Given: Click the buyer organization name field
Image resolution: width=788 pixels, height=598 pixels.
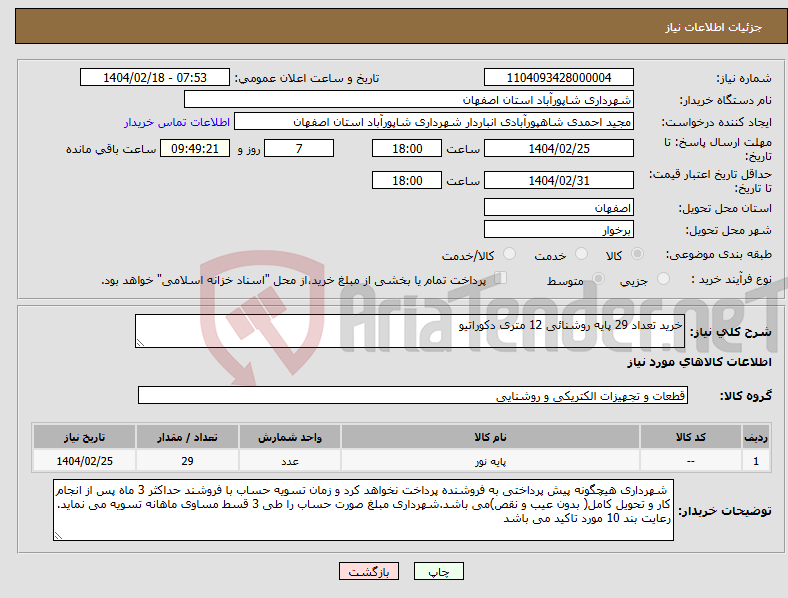Looking at the screenshot, I should click(409, 99).
